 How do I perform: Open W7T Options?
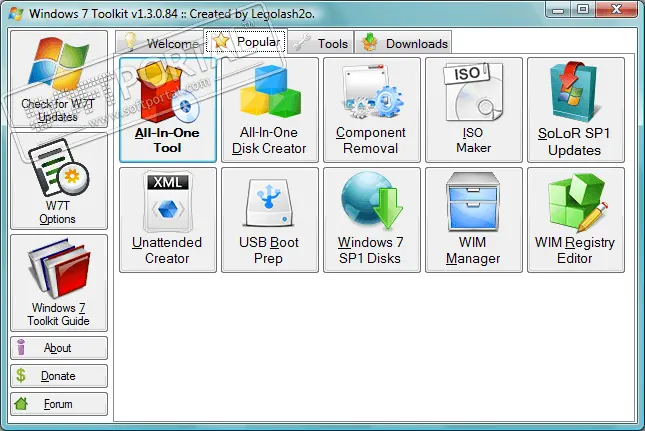pos(58,181)
